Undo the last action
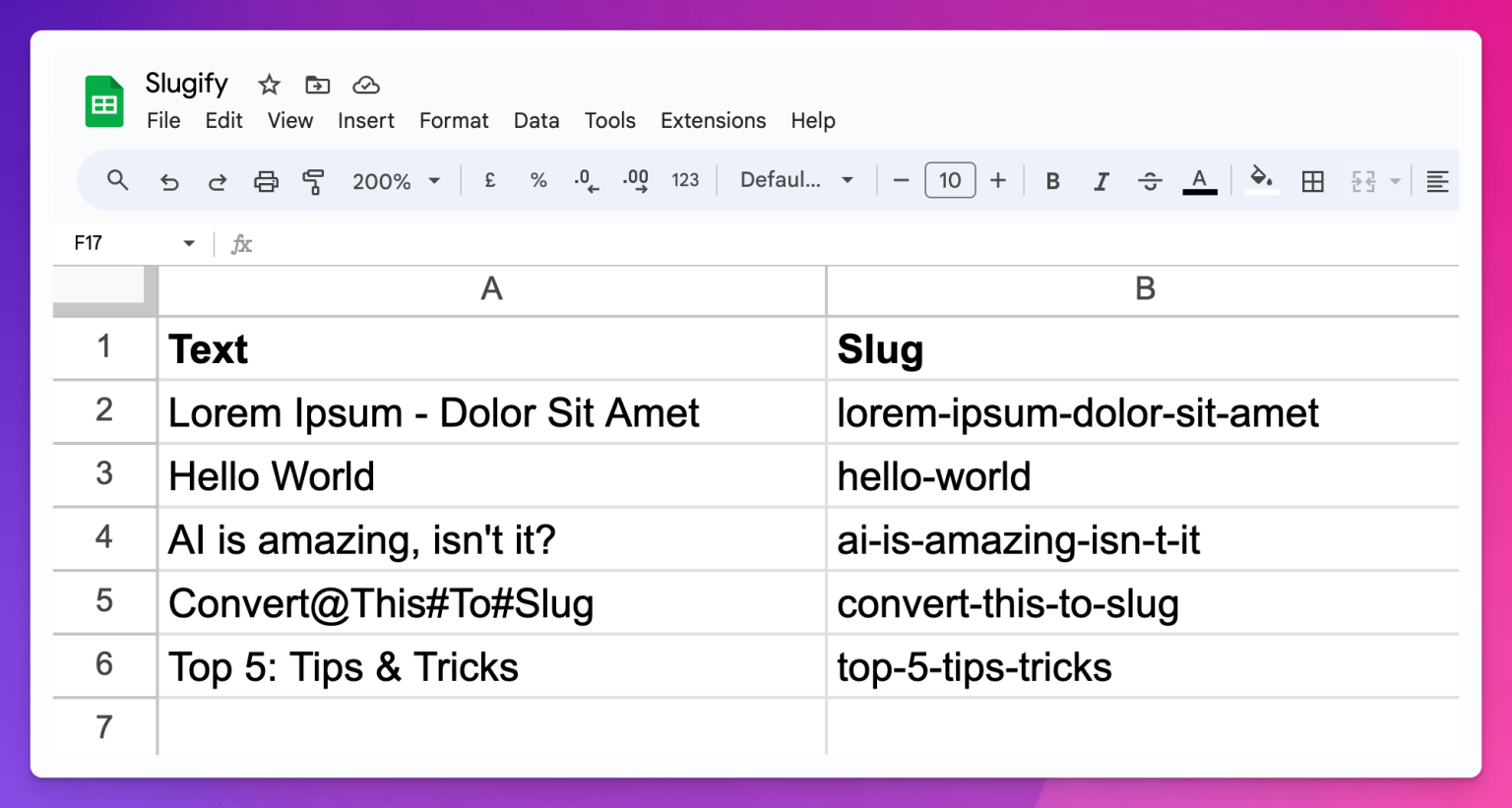 tap(168, 181)
